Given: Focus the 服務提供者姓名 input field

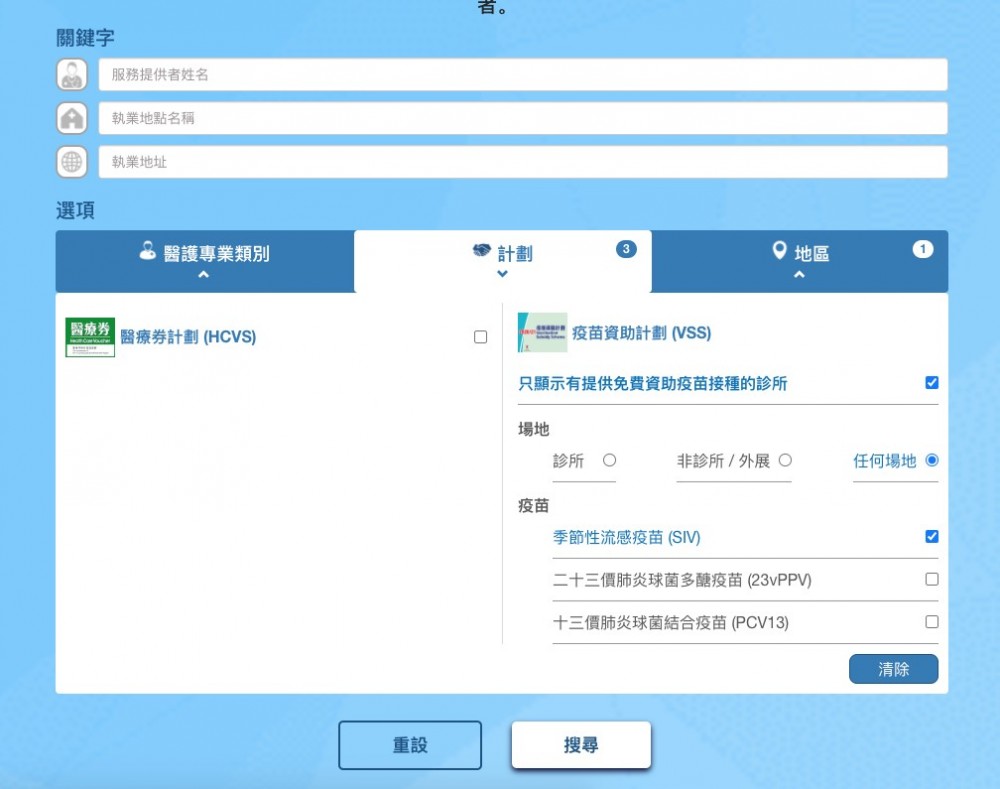Looking at the screenshot, I should 522,75.
